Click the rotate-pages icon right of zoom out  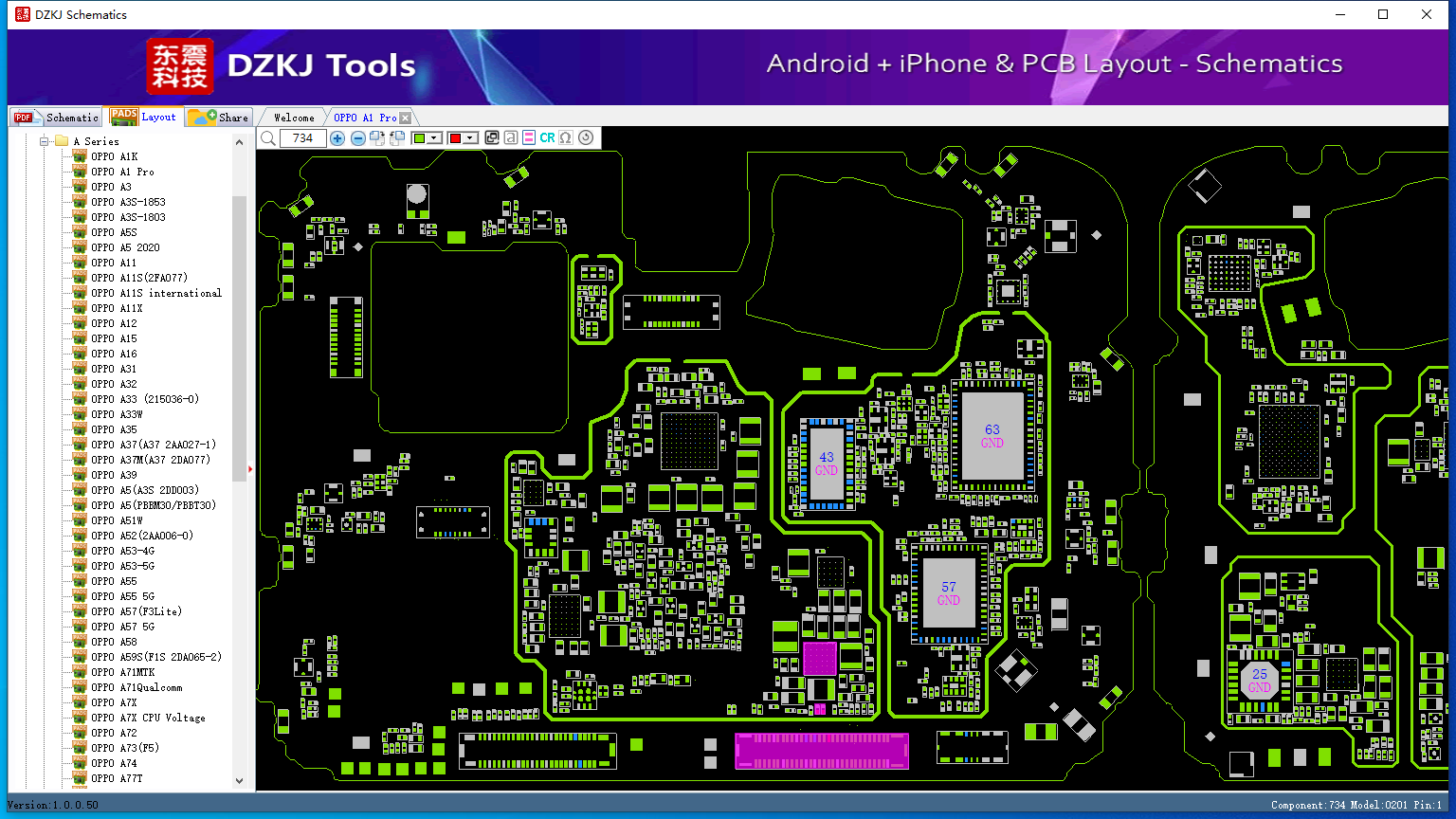pos(377,138)
